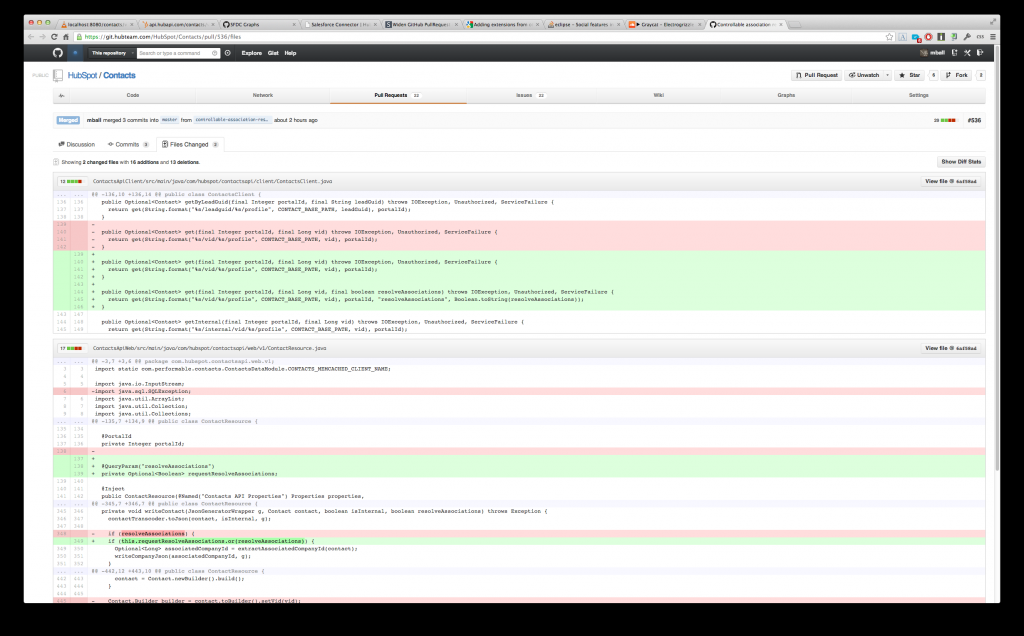Open the This repository search scope dropdown
This screenshot has width=1024, height=636.
click(112, 53)
